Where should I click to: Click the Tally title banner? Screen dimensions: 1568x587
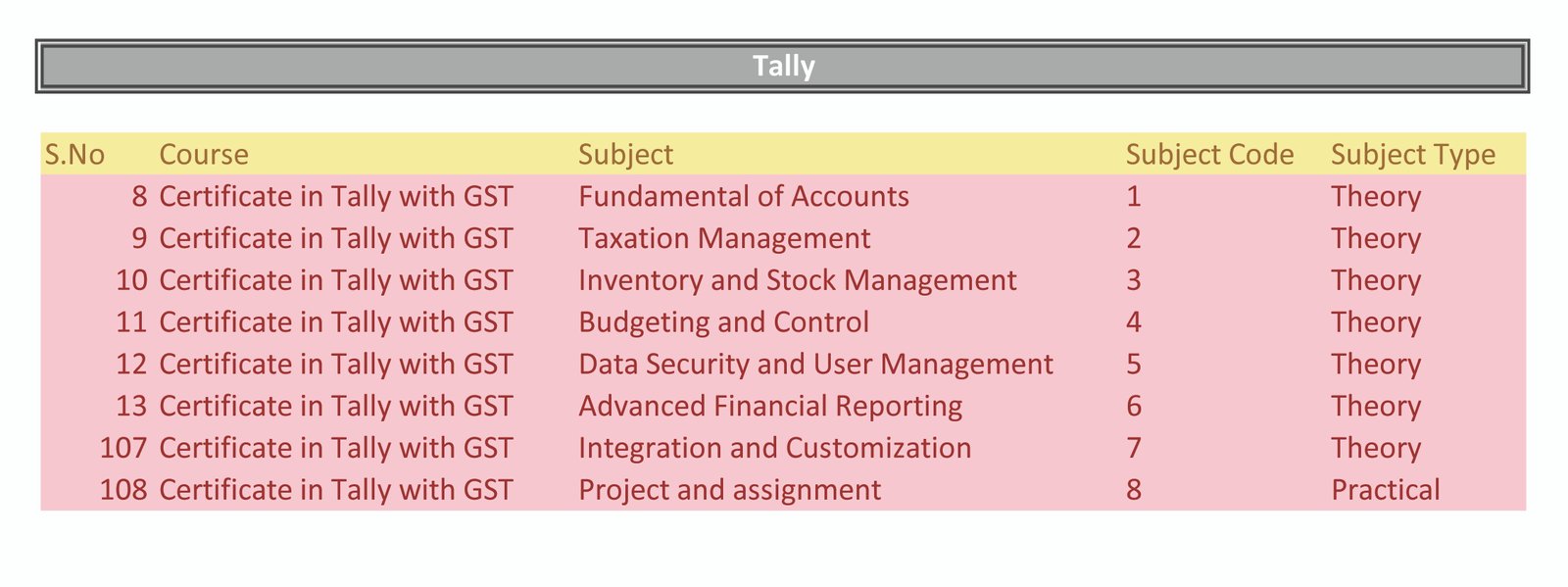point(782,67)
